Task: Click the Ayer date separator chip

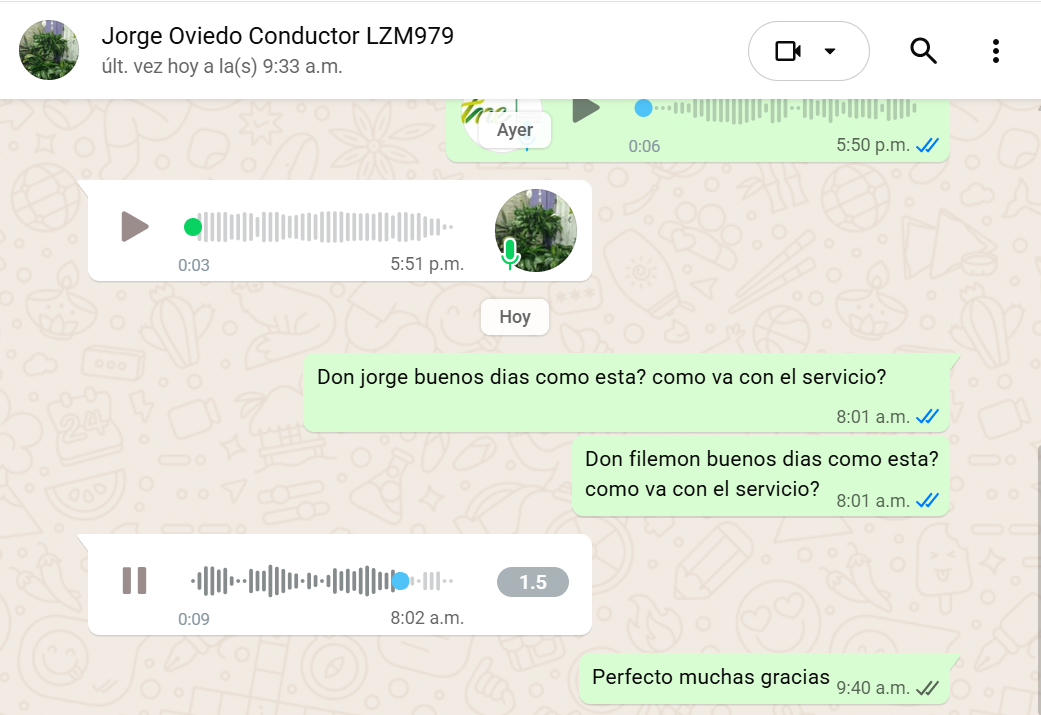Action: 515,129
